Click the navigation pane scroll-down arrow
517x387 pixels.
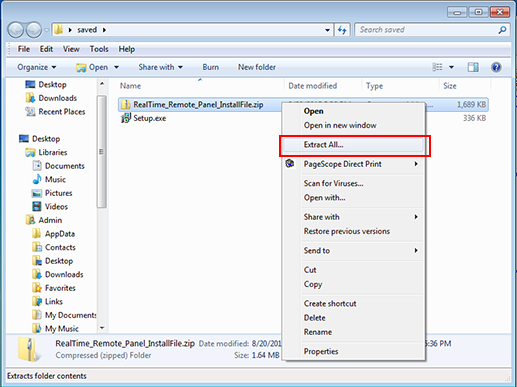click(x=102, y=328)
